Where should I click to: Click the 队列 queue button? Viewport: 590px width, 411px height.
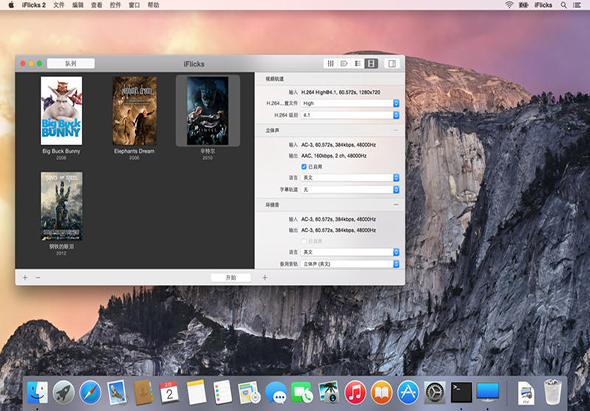point(71,64)
